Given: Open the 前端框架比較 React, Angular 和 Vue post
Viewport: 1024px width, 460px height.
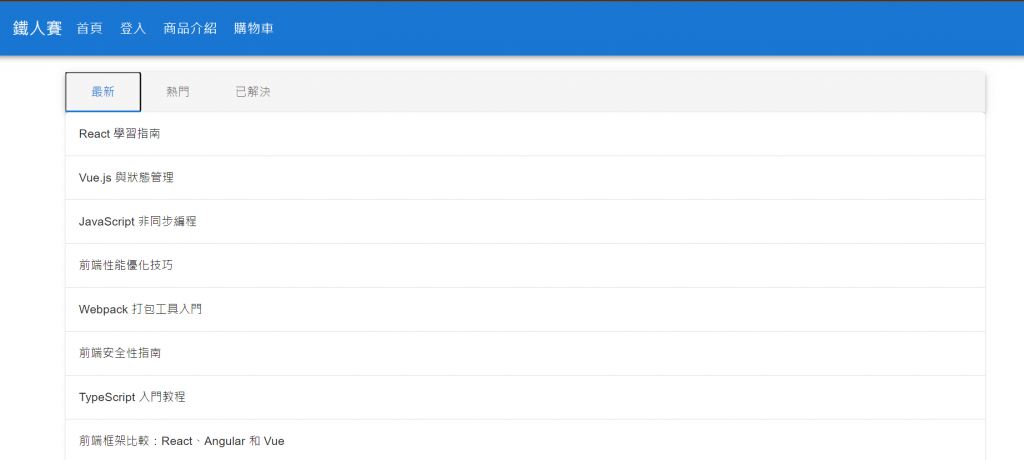Looking at the screenshot, I should [181, 440].
